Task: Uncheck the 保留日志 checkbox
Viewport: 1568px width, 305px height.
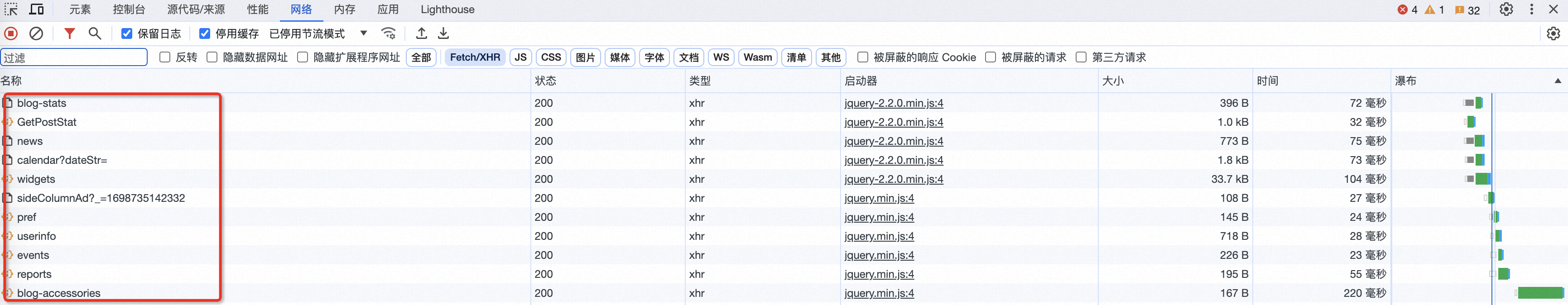Action: [x=127, y=33]
